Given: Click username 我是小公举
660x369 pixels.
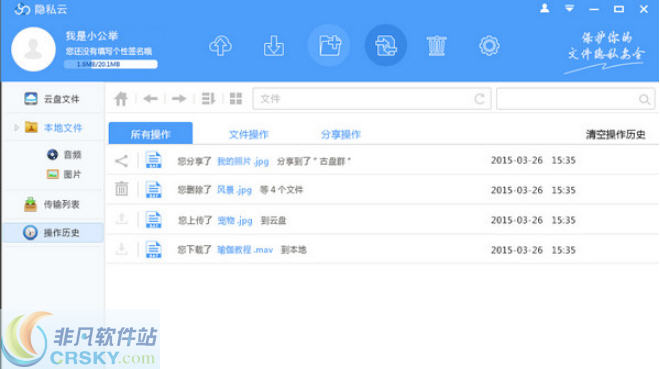Looking at the screenshot, I should tap(92, 36).
